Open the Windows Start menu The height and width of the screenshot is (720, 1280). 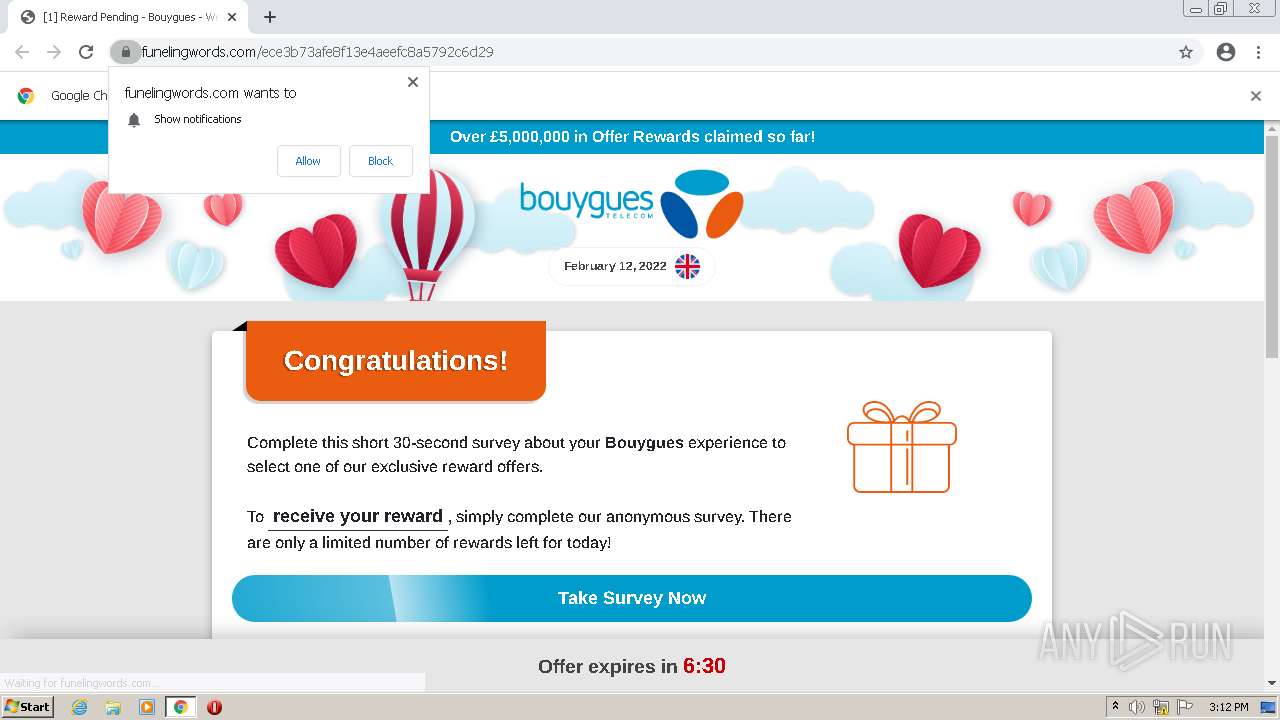tap(27, 707)
